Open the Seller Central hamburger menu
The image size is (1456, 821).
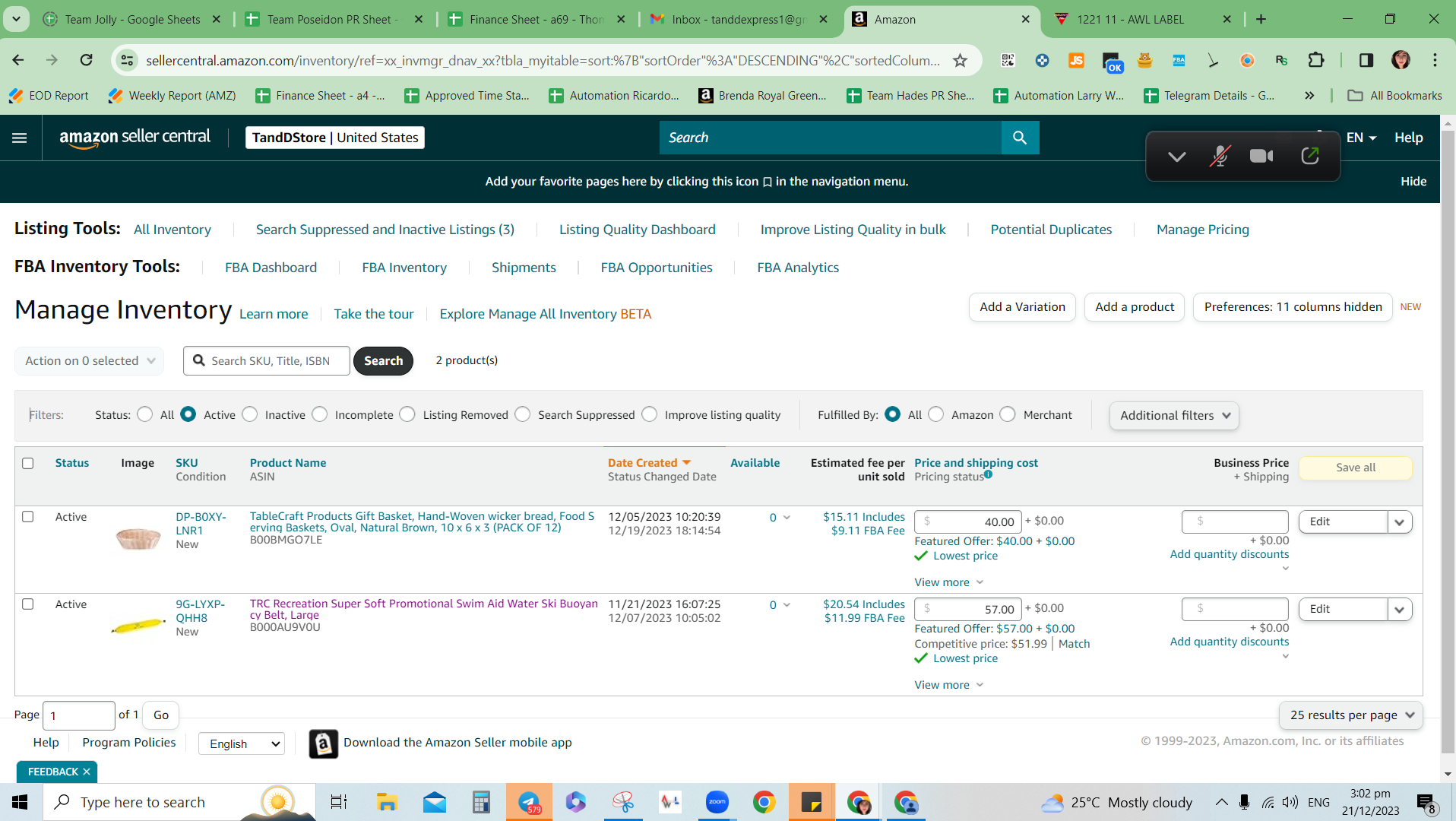20,138
